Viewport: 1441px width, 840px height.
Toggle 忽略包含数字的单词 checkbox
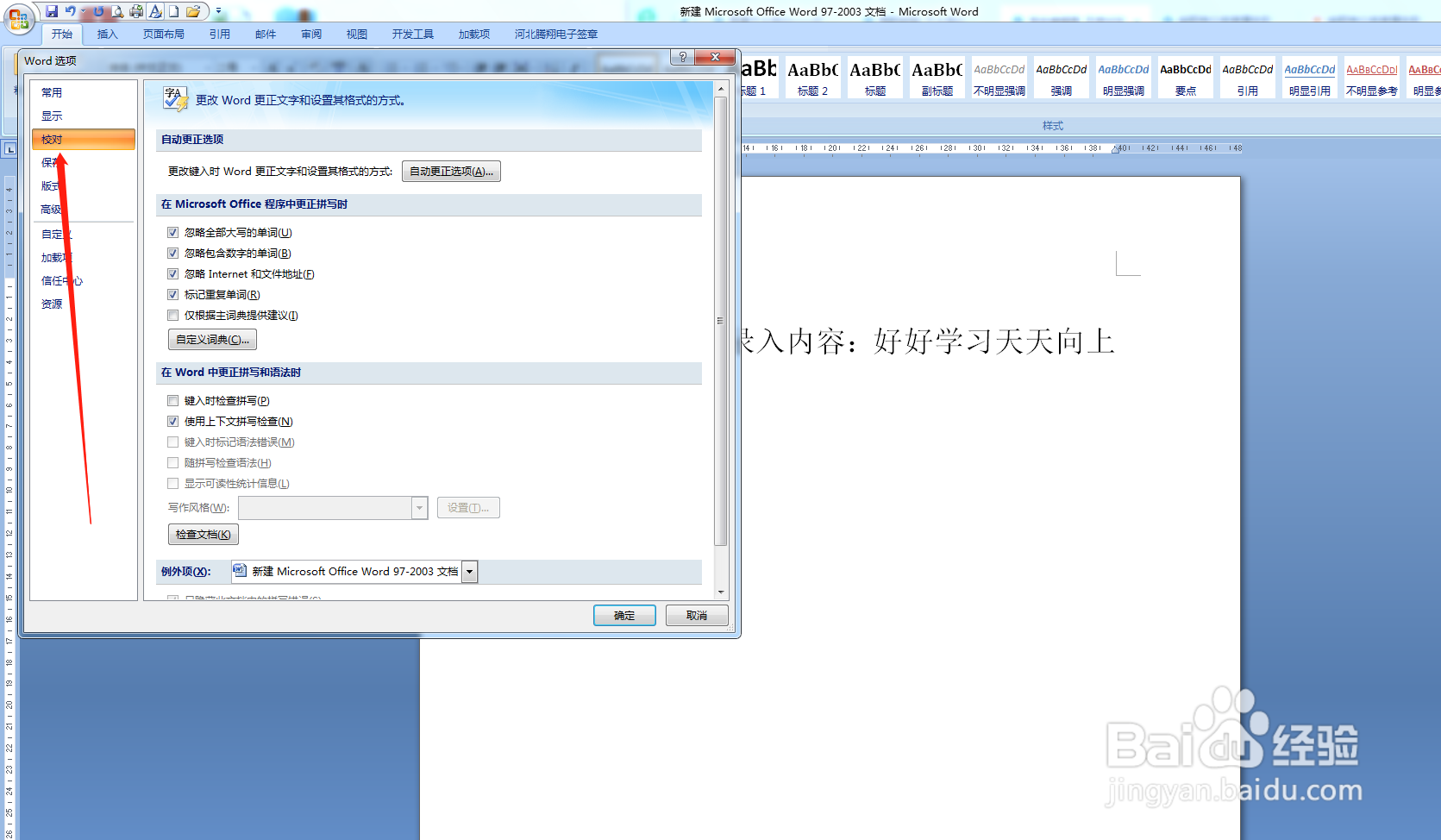(172, 254)
